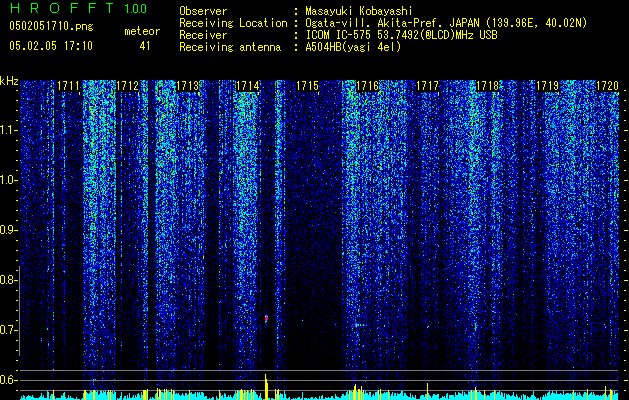Click the meteor count 41
Screen dimensions: 629x400
[145, 46]
